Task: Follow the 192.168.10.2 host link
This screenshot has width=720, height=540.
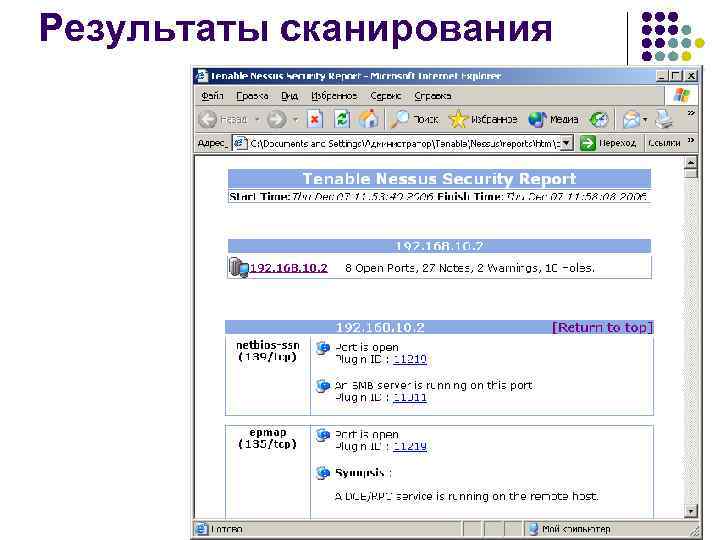Action: 289,268
